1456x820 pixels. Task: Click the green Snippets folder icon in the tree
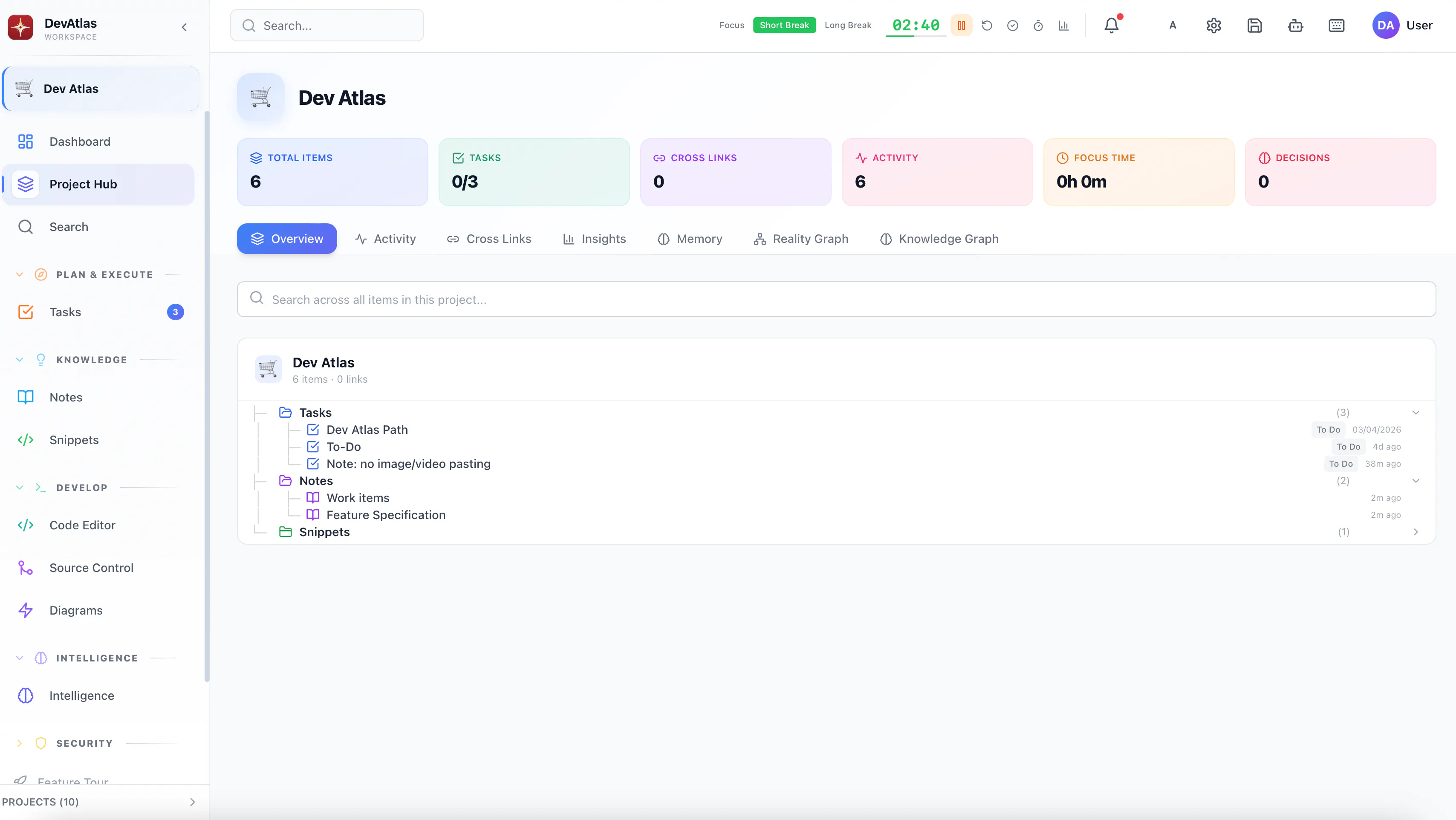pyautogui.click(x=286, y=532)
